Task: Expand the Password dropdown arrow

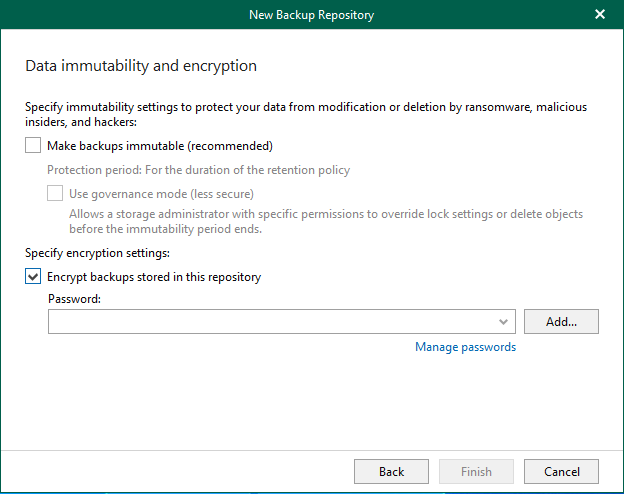Action: click(x=503, y=322)
